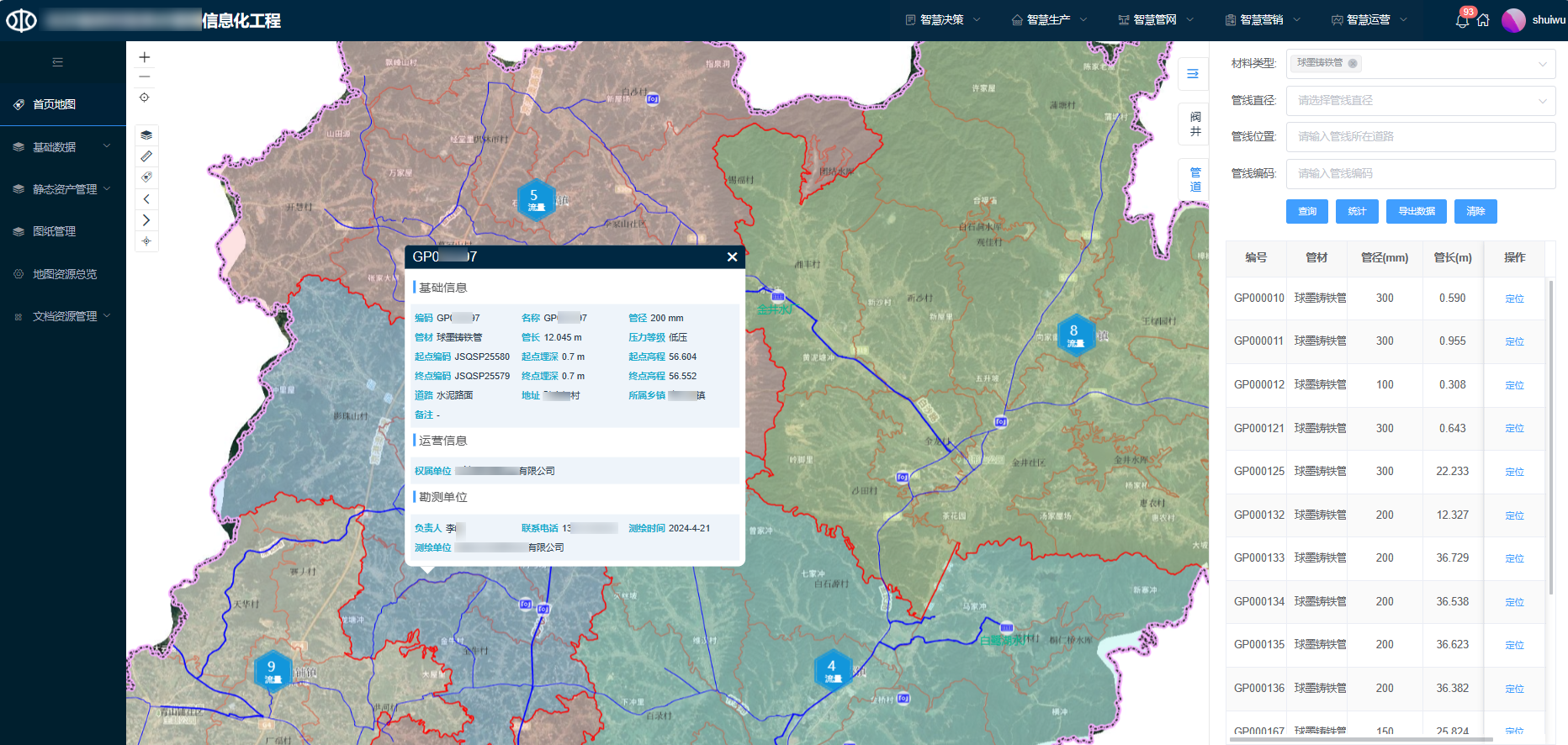
Task: Collapse the left sidebar menu icon
Action: click(57, 62)
